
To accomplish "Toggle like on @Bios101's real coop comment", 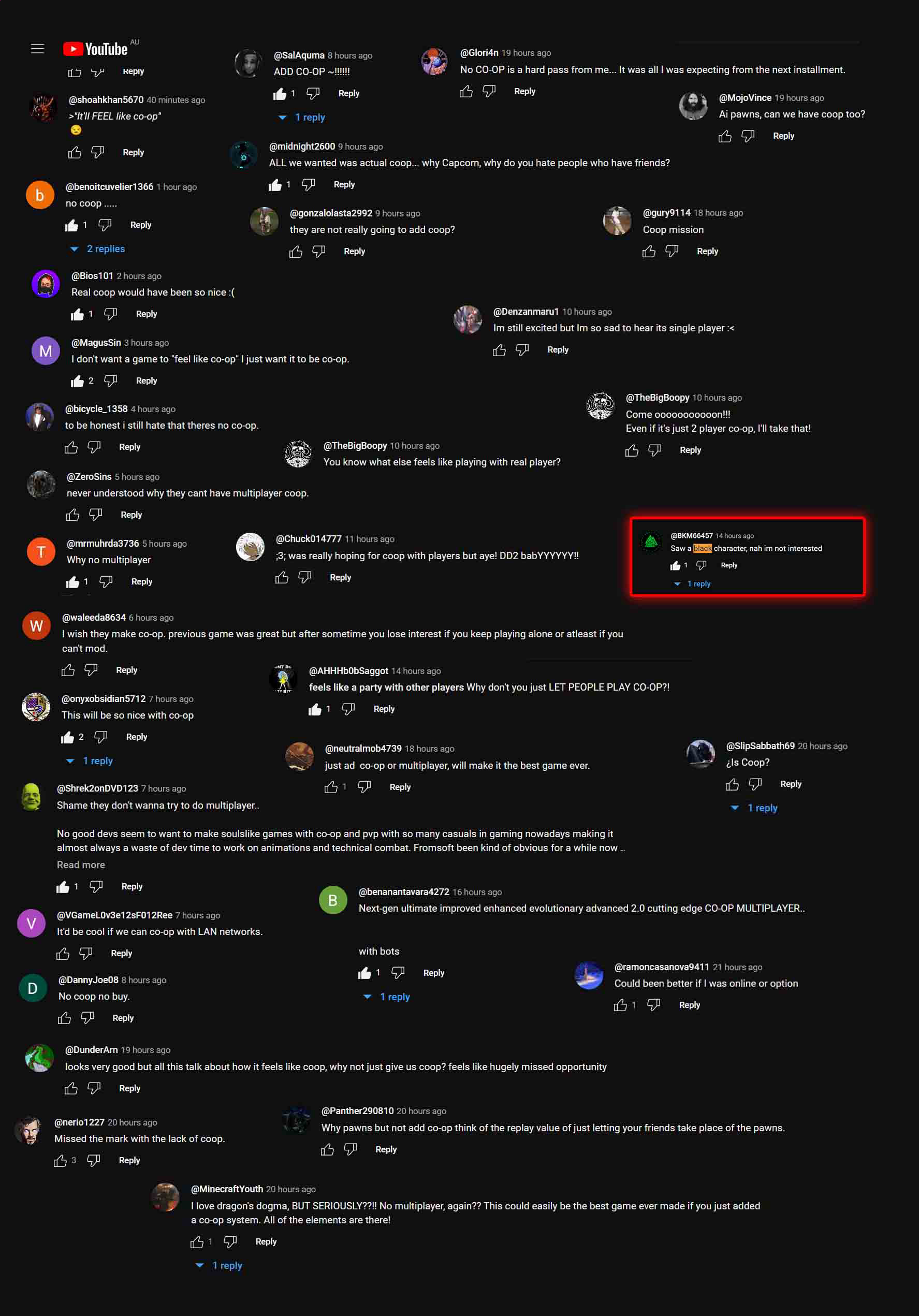I will coord(77,314).
